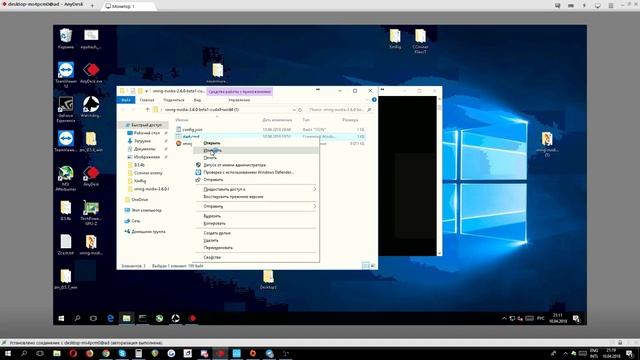Switch Explorer to large icons view button

click(x=373, y=266)
